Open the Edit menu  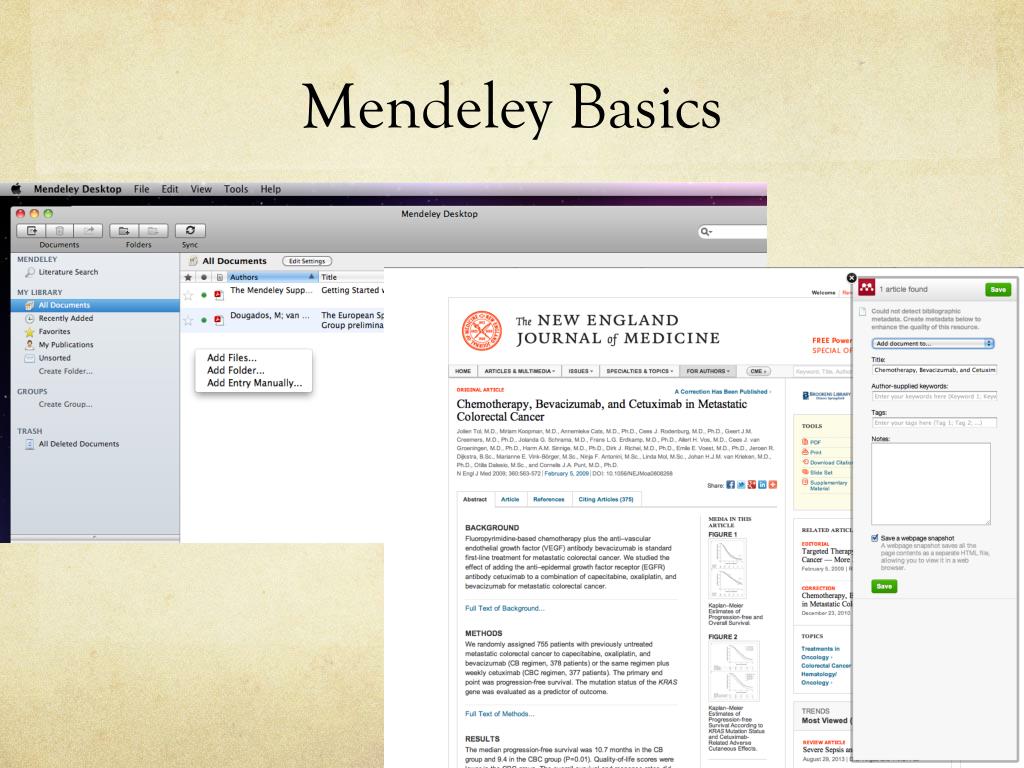click(170, 189)
